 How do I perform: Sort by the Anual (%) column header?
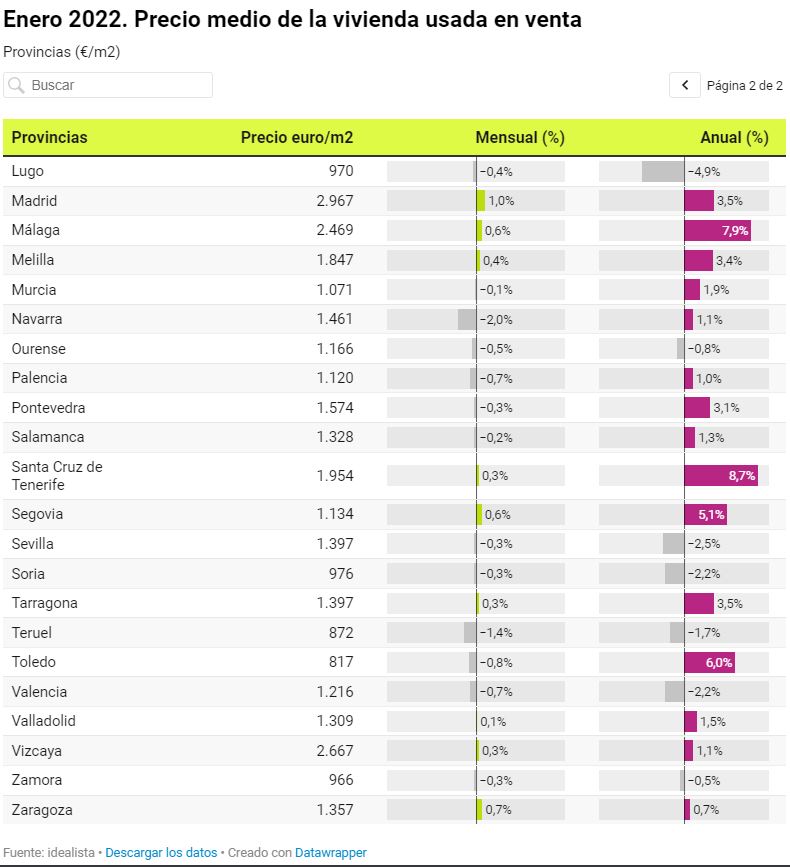click(734, 138)
